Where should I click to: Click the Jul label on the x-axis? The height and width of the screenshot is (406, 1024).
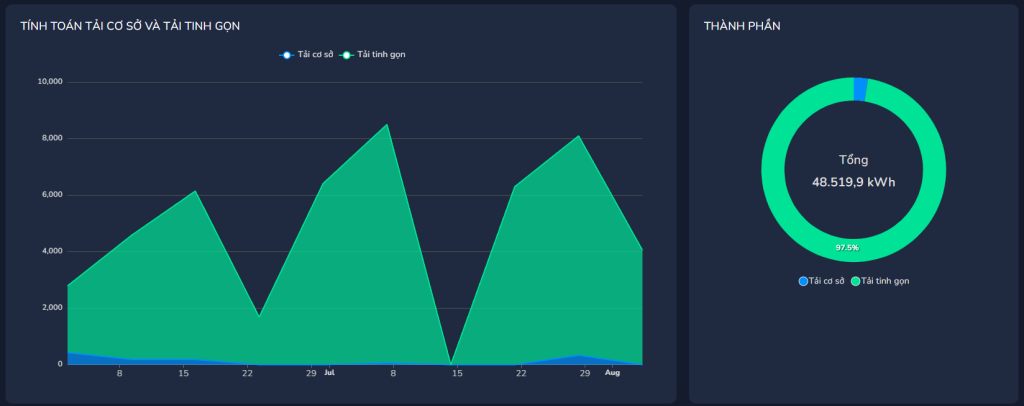[x=329, y=373]
